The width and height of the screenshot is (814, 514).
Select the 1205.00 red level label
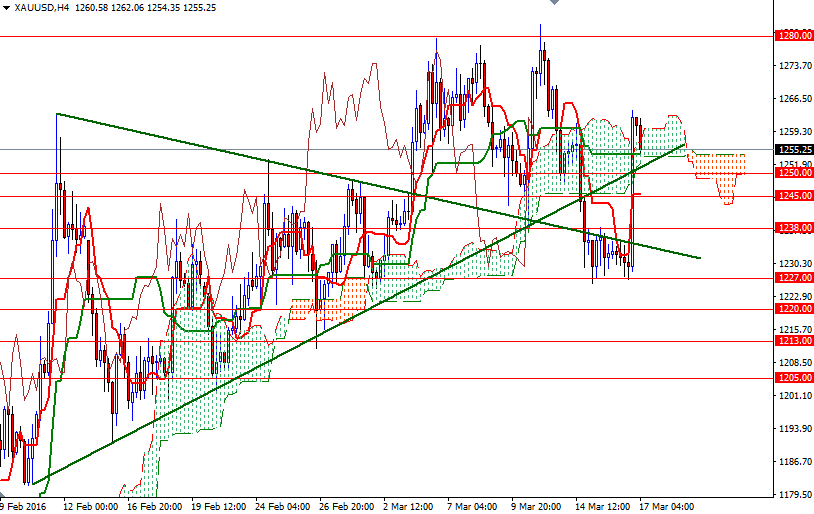794,378
